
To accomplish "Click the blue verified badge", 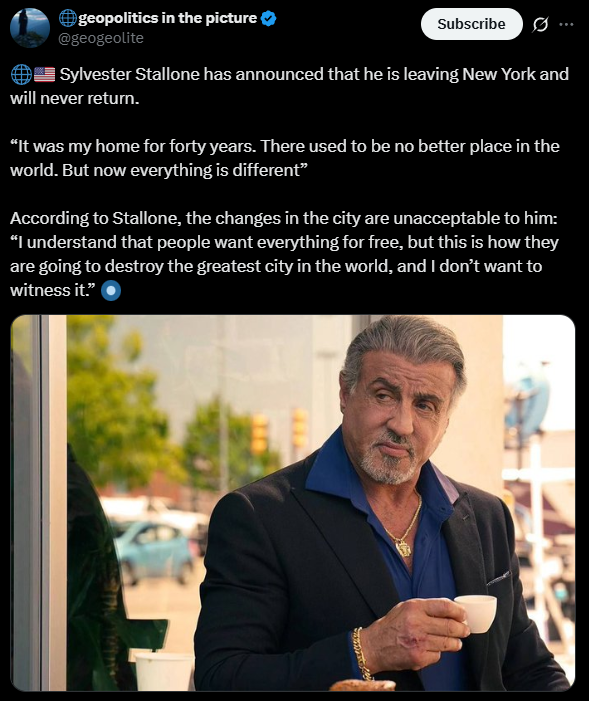I will tap(268, 18).
